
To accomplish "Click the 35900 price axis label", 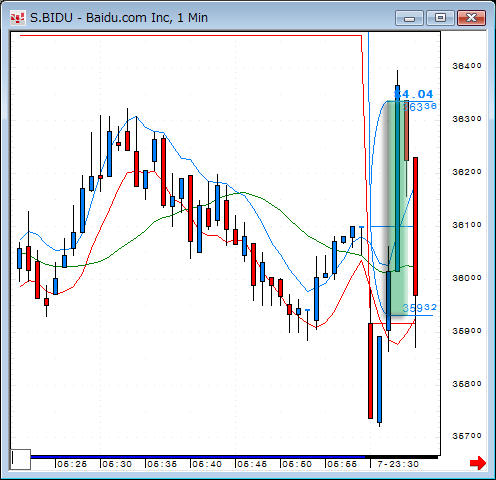I will [x=467, y=331].
